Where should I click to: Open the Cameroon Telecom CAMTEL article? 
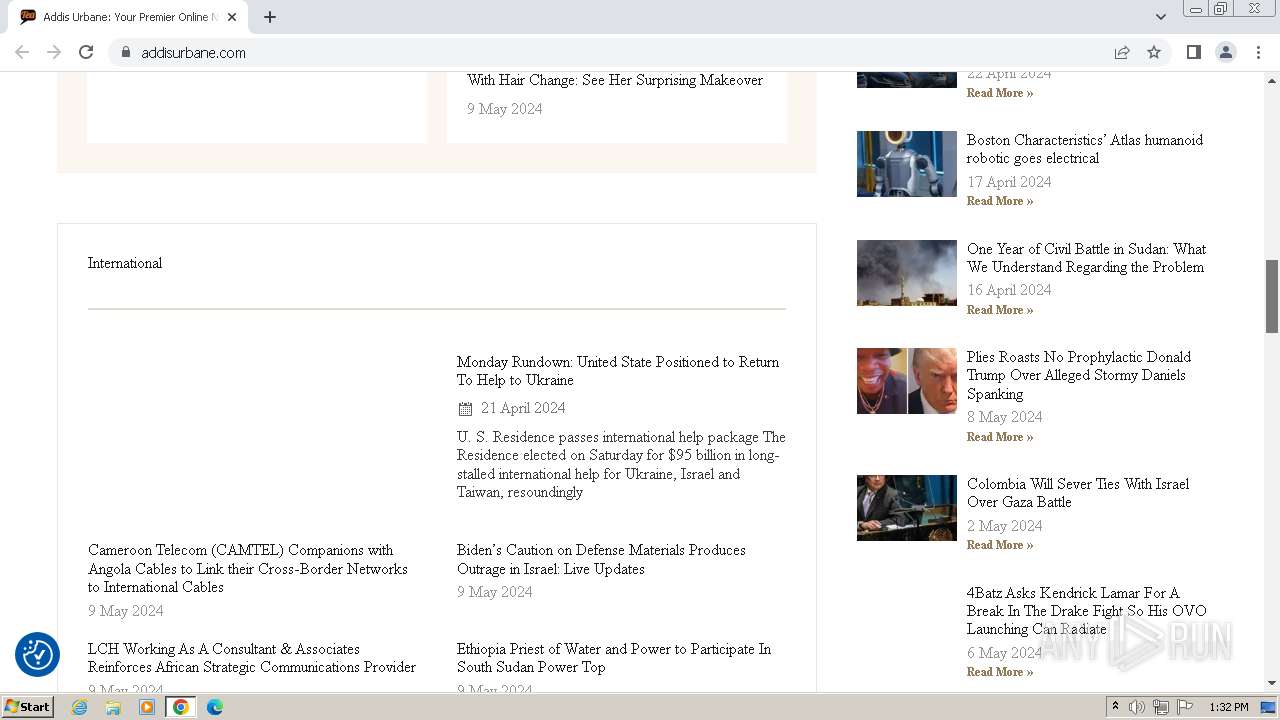pos(248,568)
